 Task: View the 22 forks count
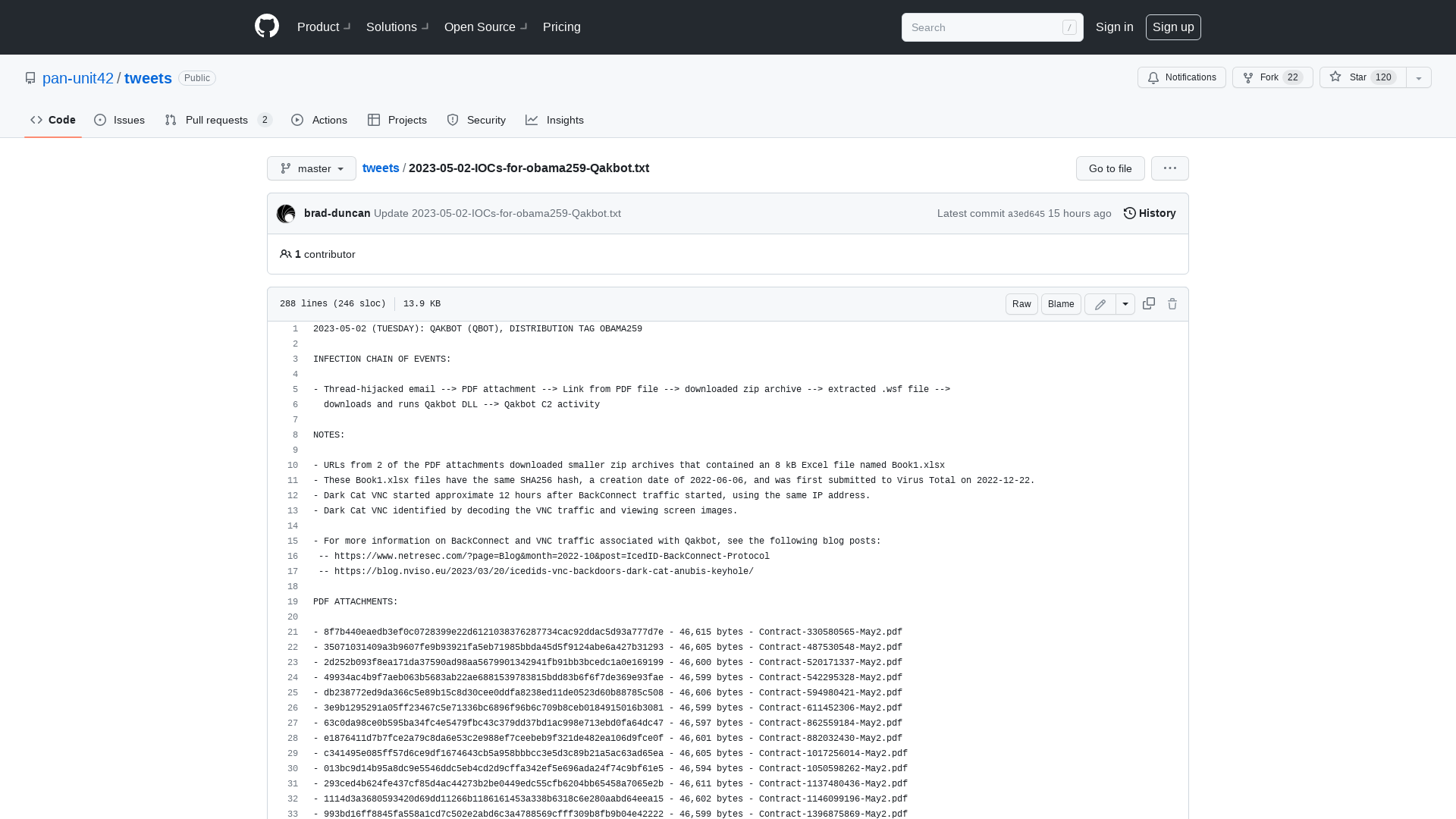click(1293, 77)
